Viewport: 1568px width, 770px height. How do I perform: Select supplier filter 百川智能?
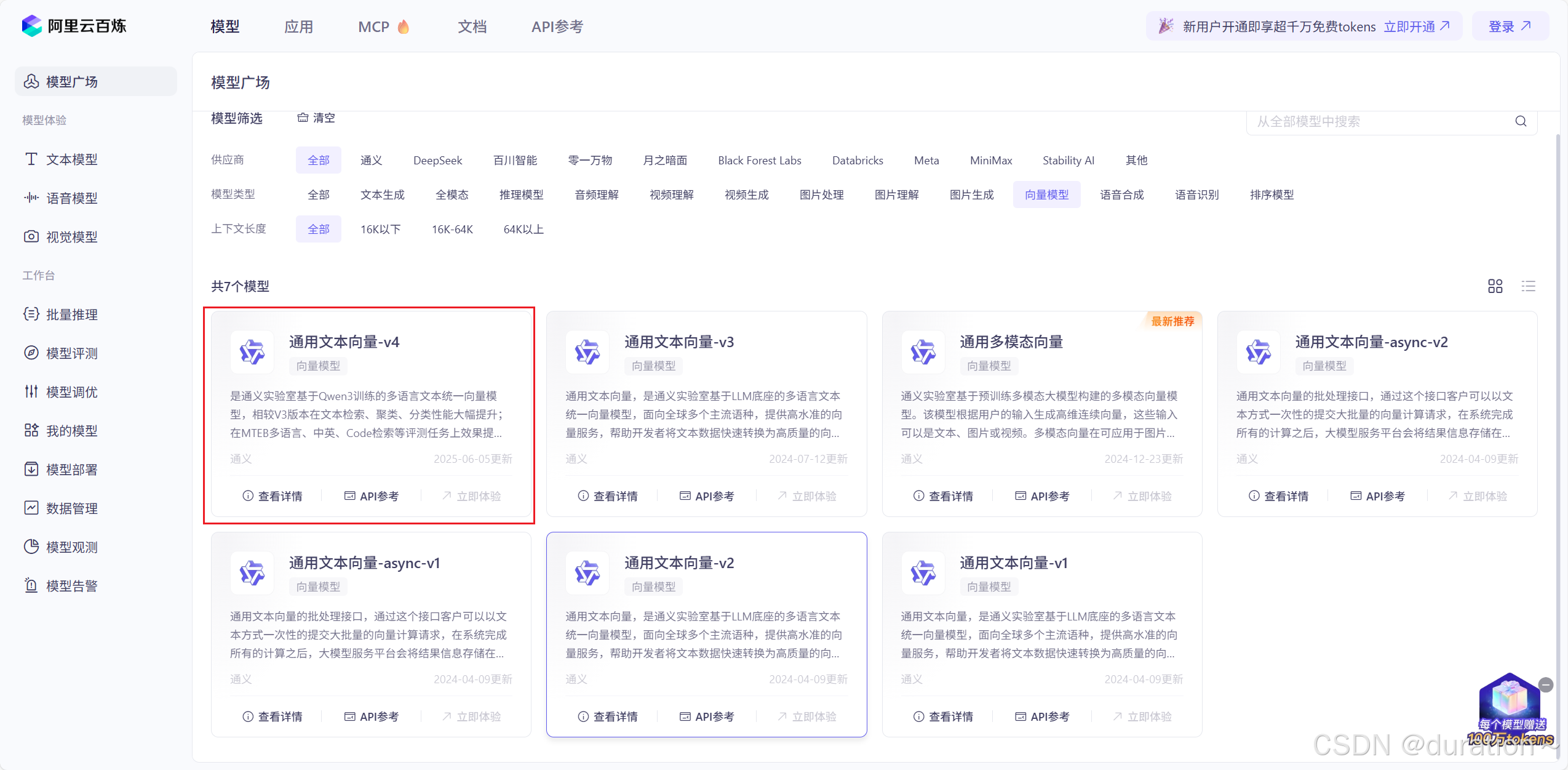tap(515, 160)
